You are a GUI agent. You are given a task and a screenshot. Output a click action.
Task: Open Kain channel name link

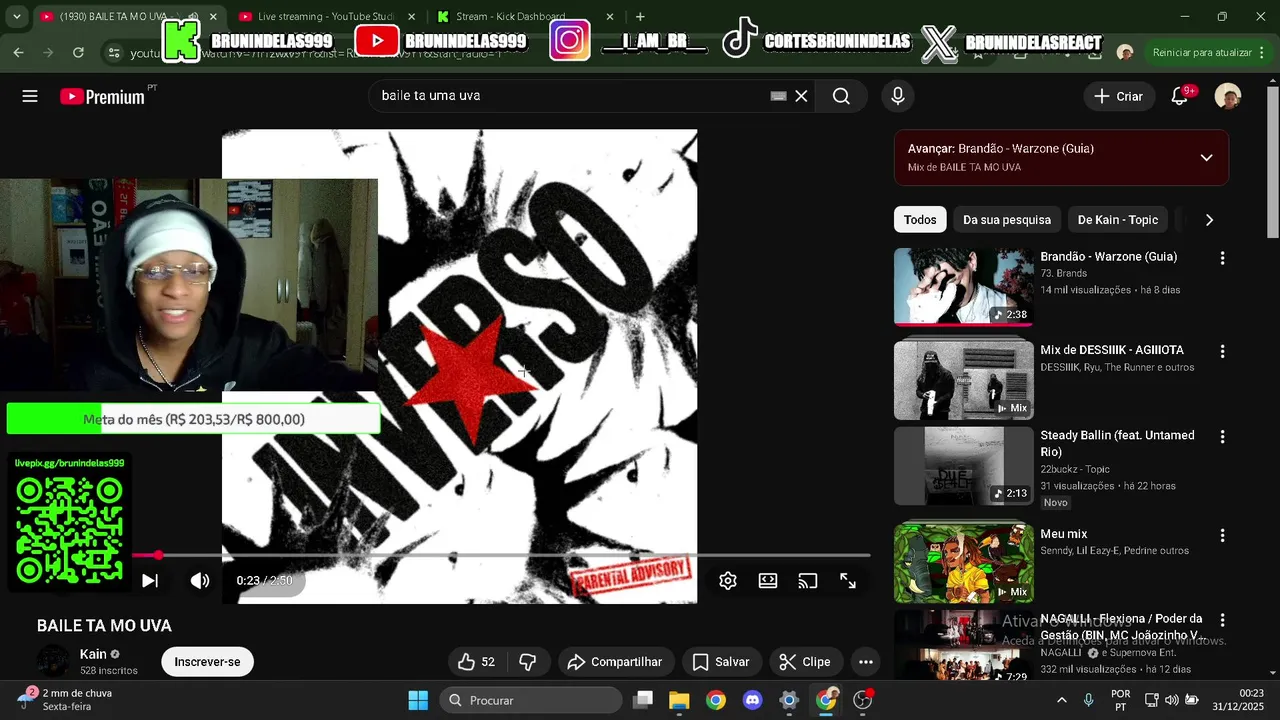point(93,654)
